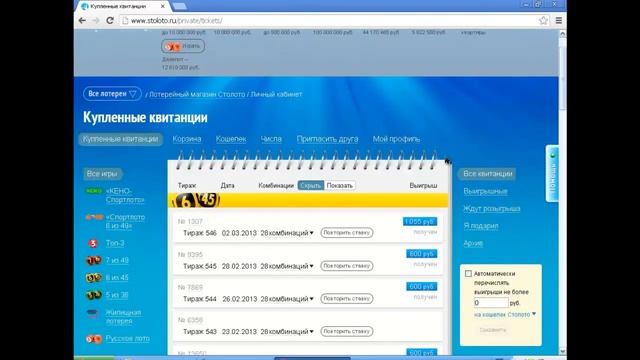Click the 1 055 руб winnings badge
The image size is (640, 360).
pyautogui.click(x=420, y=222)
